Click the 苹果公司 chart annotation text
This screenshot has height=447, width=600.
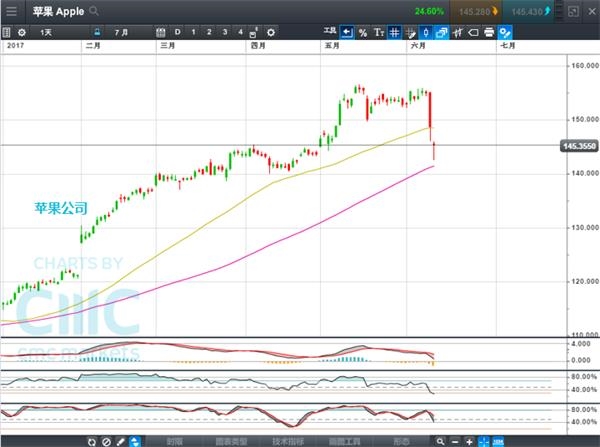point(61,208)
